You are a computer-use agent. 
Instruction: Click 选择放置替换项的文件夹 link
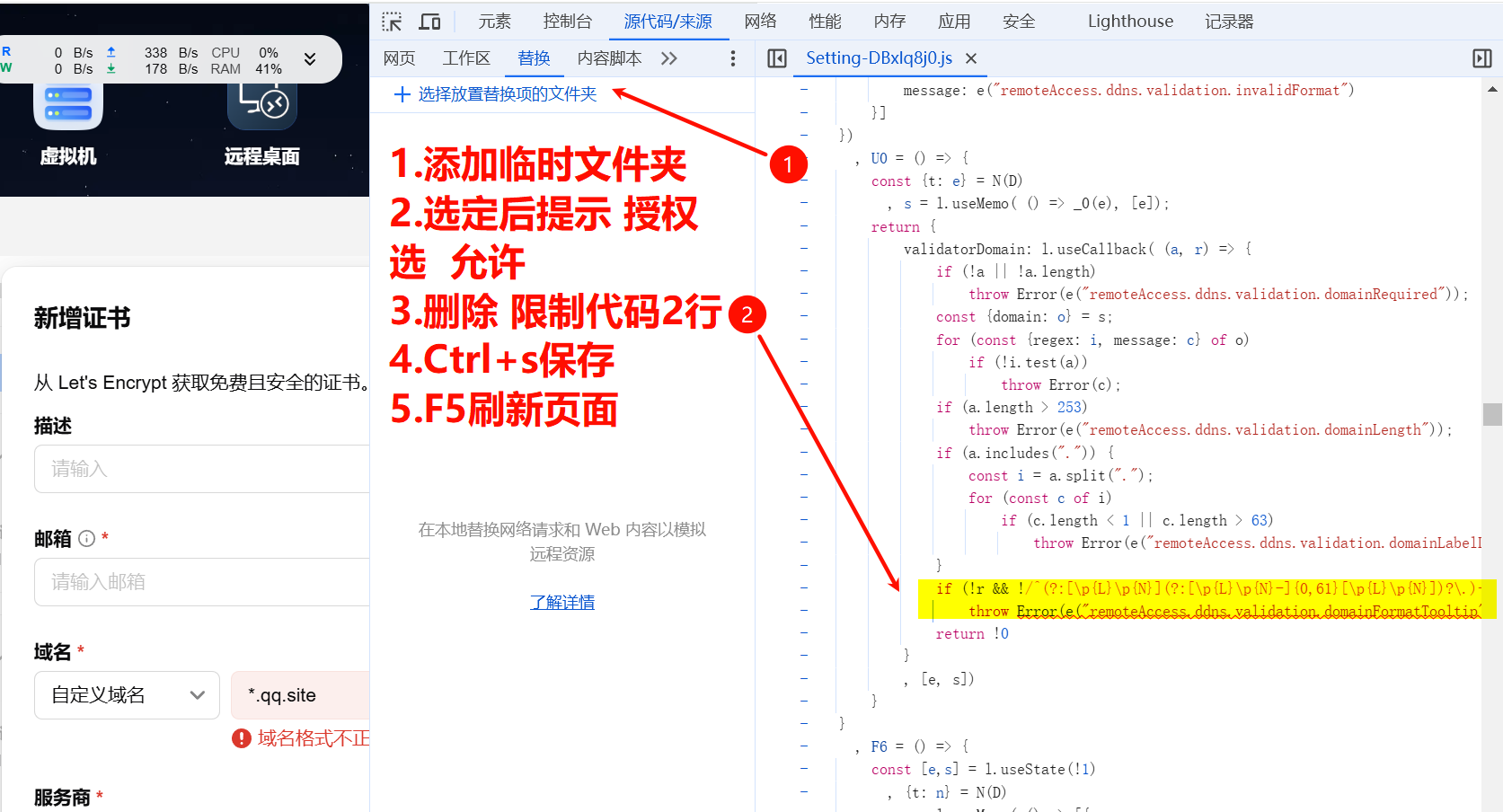[x=508, y=94]
